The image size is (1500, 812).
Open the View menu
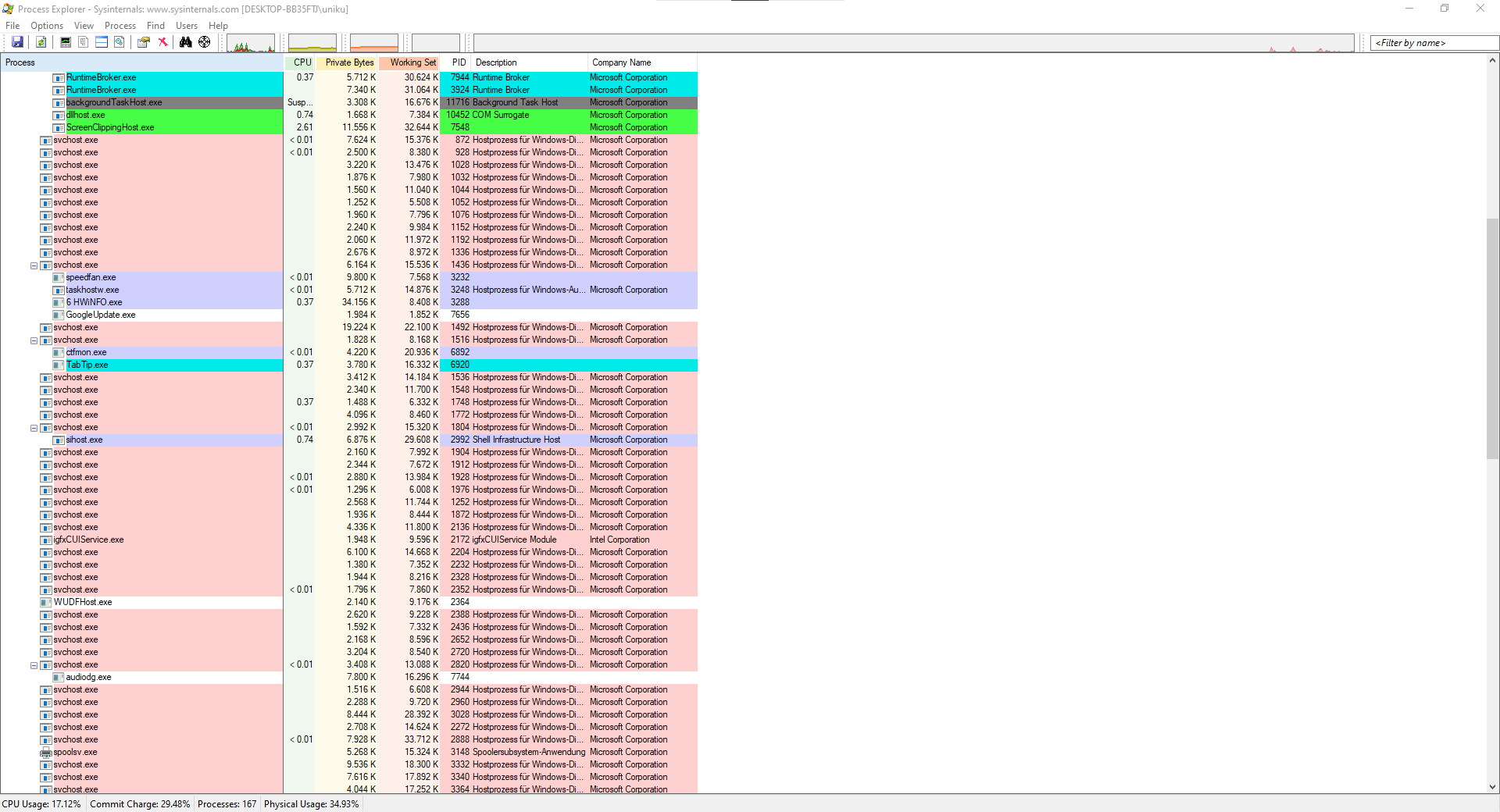pyautogui.click(x=84, y=26)
